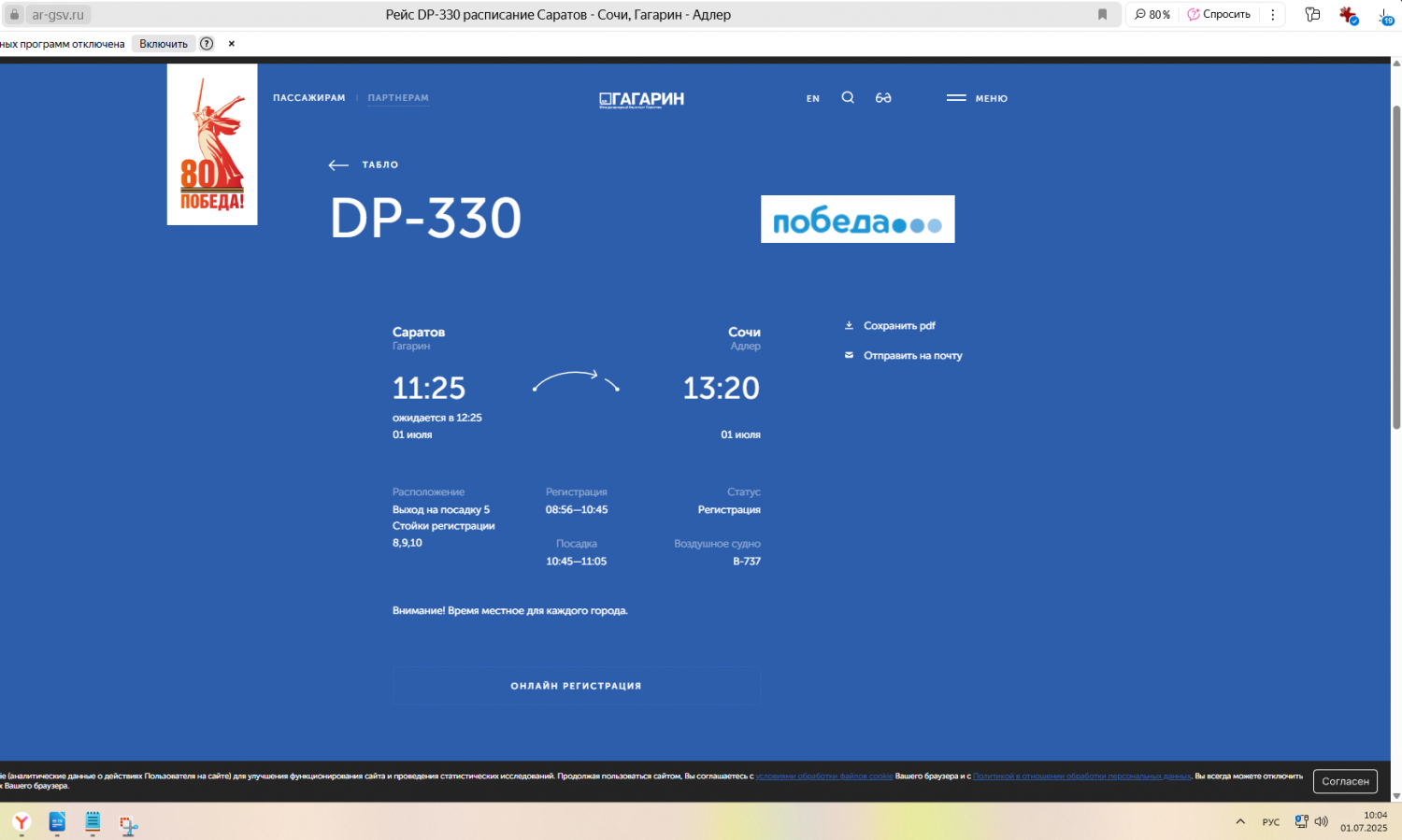The width and height of the screenshot is (1402, 840).
Task: Dismiss the notification bar with the X
Action: (x=232, y=44)
